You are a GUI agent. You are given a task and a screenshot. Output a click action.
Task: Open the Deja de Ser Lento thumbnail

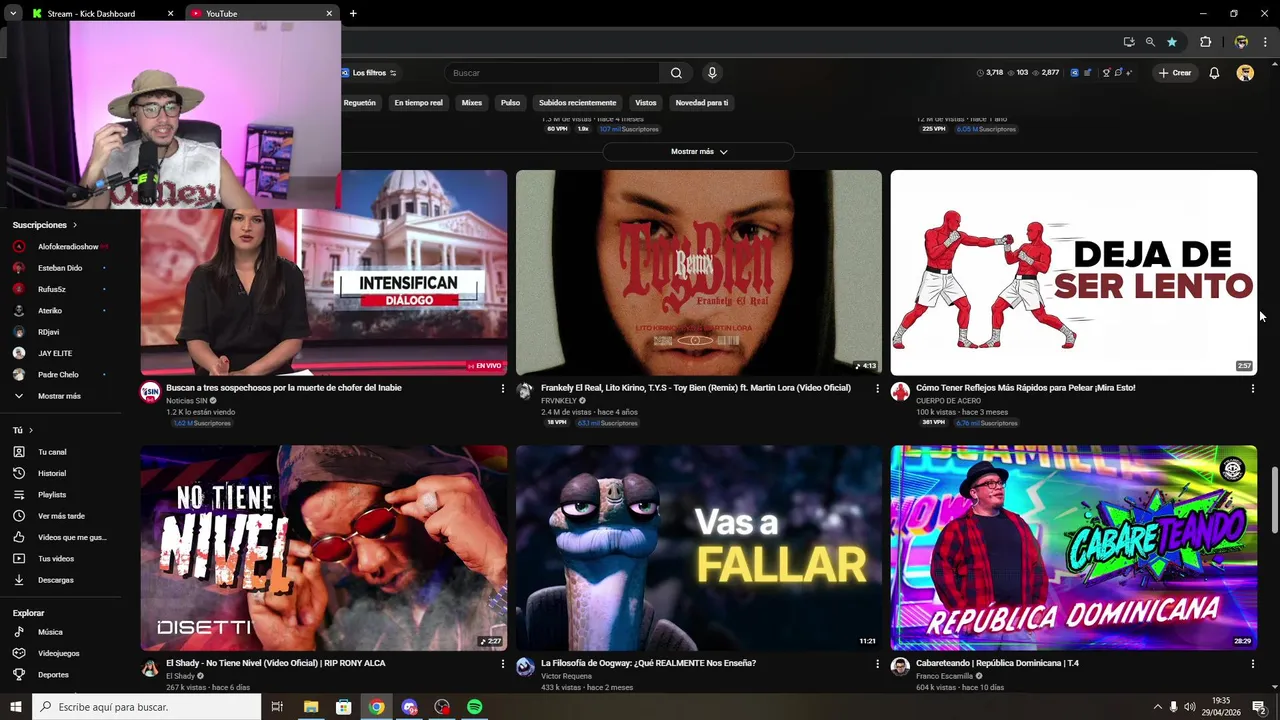[1074, 273]
